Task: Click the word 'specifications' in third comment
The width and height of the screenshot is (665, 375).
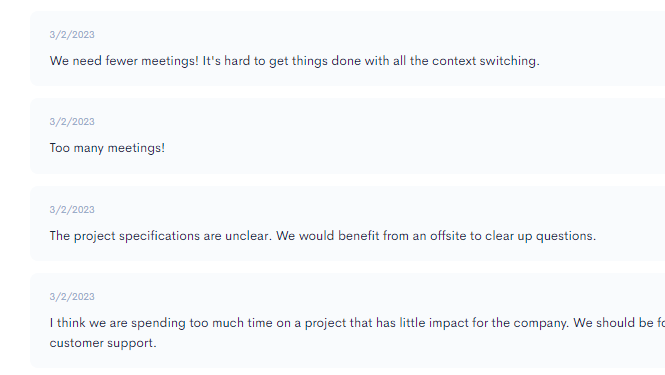Action: pos(159,236)
